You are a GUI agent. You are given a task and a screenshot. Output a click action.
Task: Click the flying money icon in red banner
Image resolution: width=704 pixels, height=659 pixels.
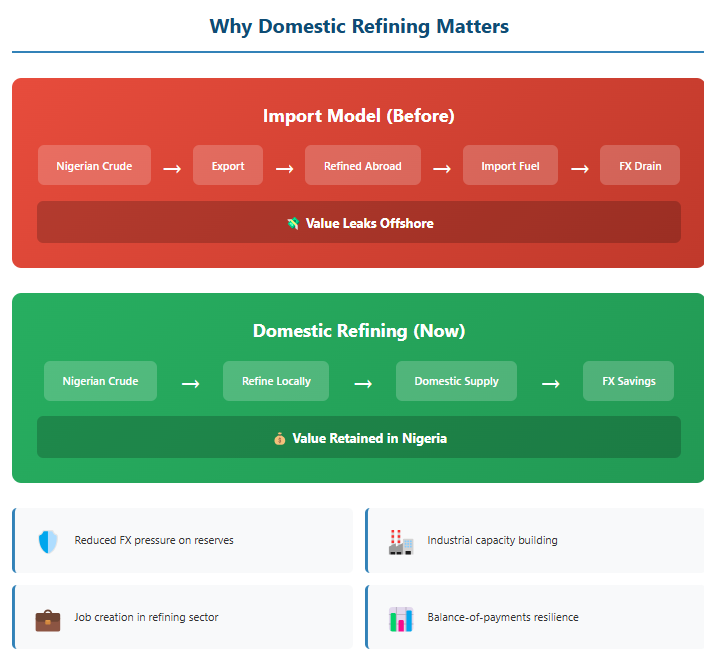[293, 224]
